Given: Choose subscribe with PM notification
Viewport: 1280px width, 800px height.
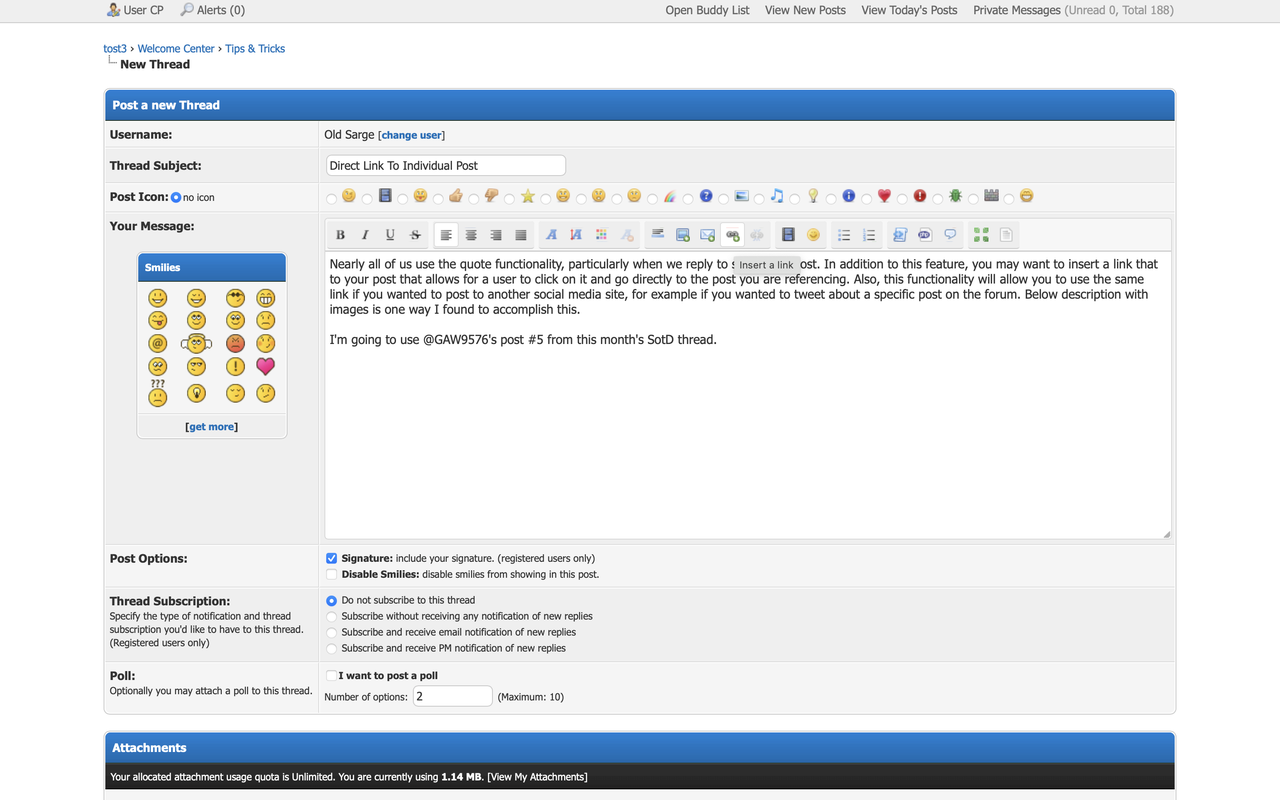Looking at the screenshot, I should tap(332, 648).
